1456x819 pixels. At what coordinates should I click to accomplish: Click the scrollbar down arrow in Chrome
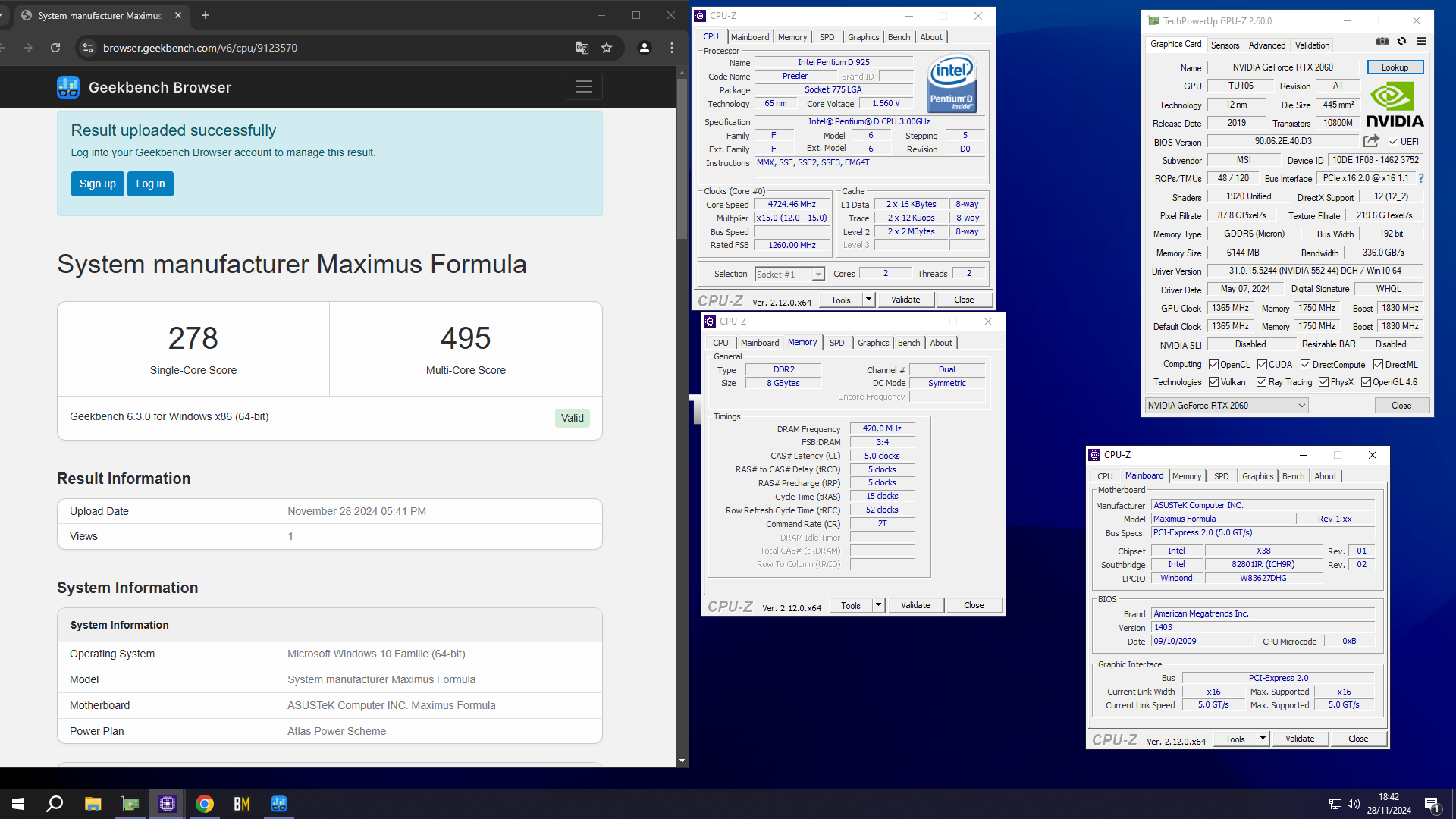pyautogui.click(x=682, y=761)
